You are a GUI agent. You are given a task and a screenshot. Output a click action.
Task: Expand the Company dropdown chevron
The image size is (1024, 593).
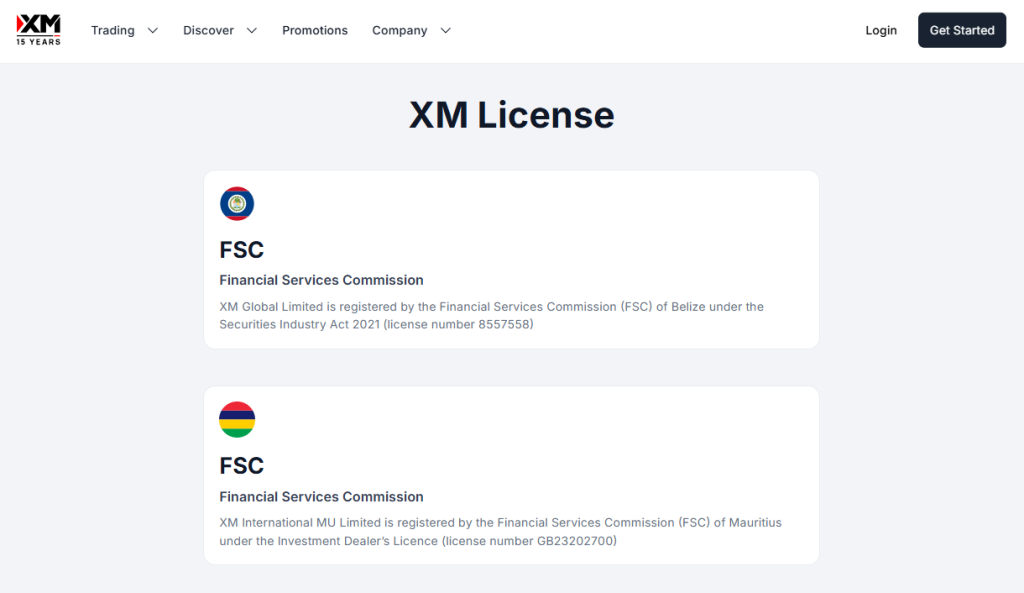click(446, 31)
